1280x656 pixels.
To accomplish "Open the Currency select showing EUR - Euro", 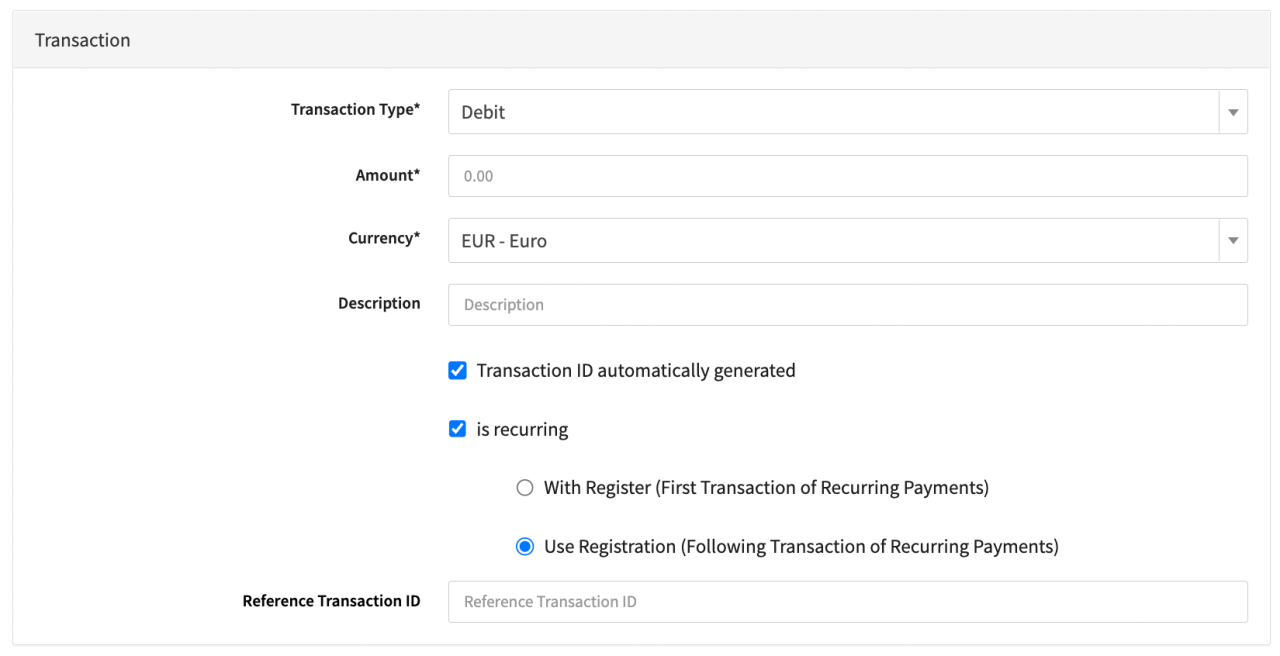I will (832, 241).
